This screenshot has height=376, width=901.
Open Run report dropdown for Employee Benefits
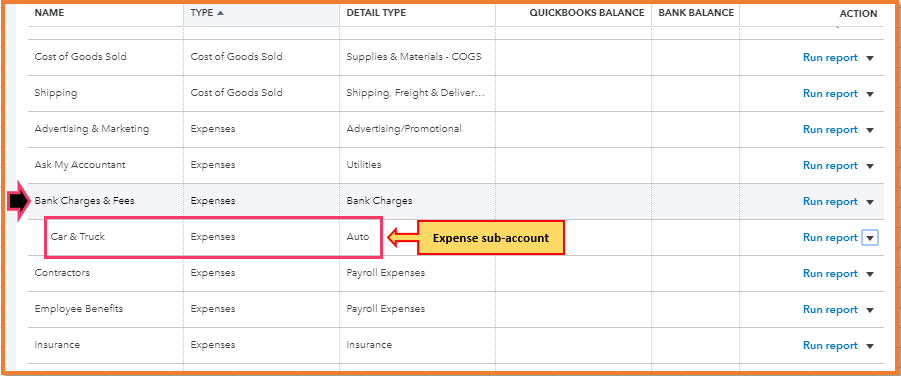869,310
